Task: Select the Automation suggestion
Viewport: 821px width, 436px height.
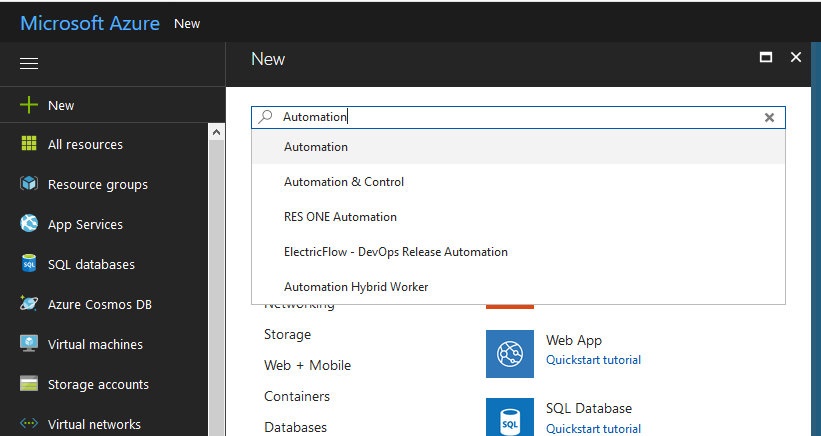Action: (518, 147)
